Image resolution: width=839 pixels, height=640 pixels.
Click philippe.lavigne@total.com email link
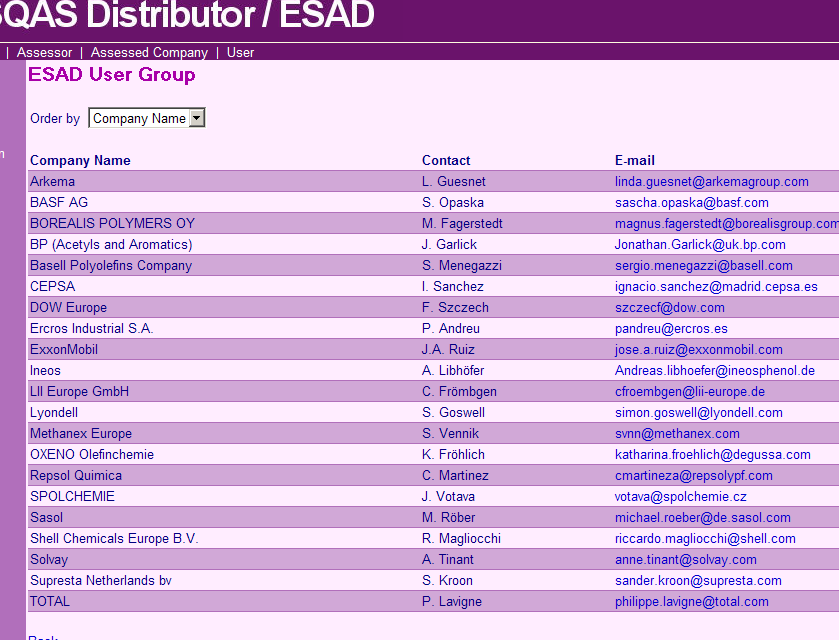tap(691, 601)
